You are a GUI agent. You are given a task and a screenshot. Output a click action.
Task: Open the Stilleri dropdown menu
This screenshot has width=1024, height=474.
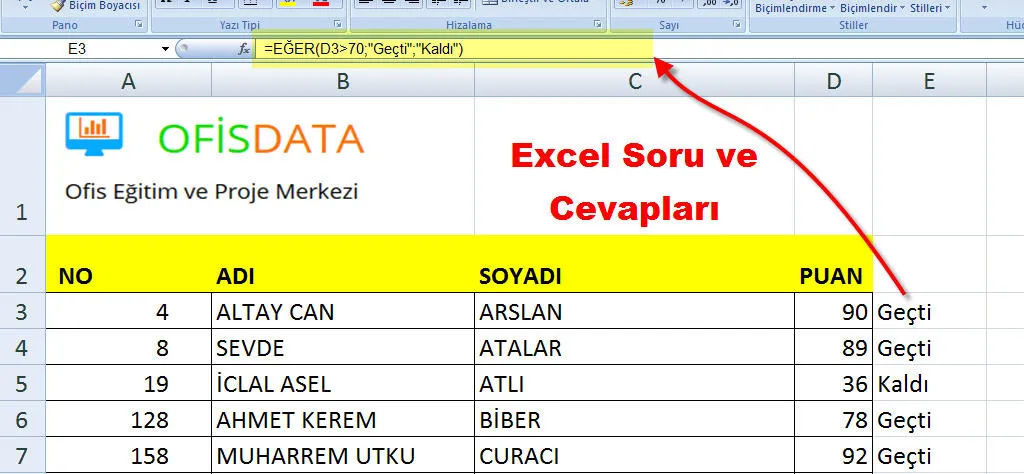(929, 8)
